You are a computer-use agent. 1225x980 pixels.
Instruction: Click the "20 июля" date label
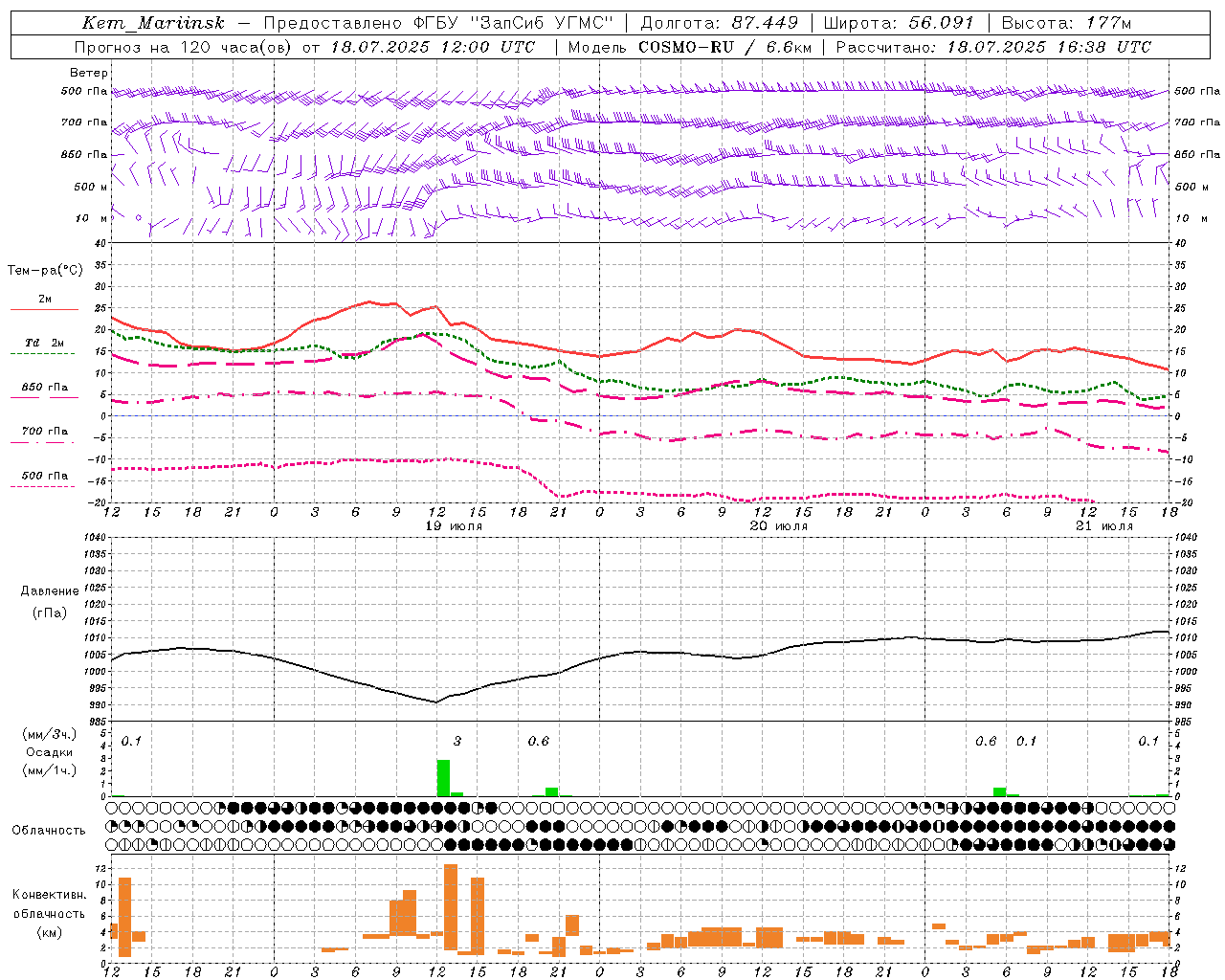[779, 526]
